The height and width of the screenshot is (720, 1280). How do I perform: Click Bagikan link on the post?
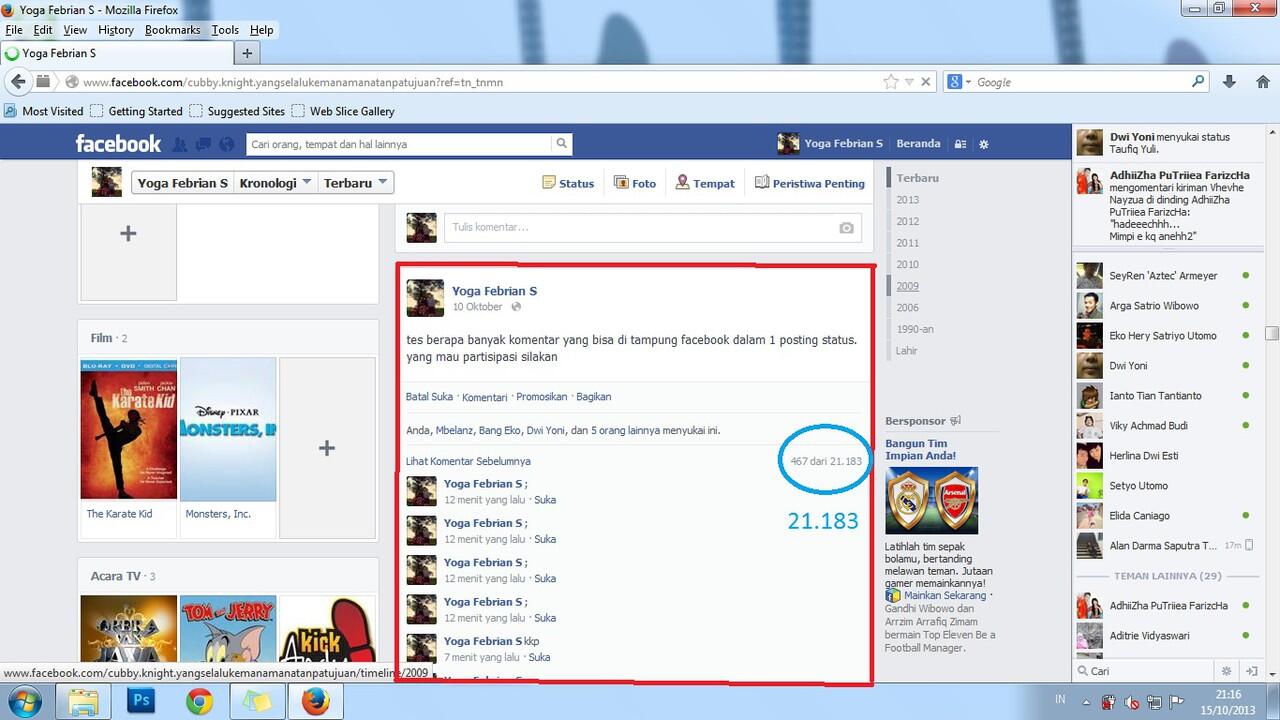pyautogui.click(x=594, y=397)
